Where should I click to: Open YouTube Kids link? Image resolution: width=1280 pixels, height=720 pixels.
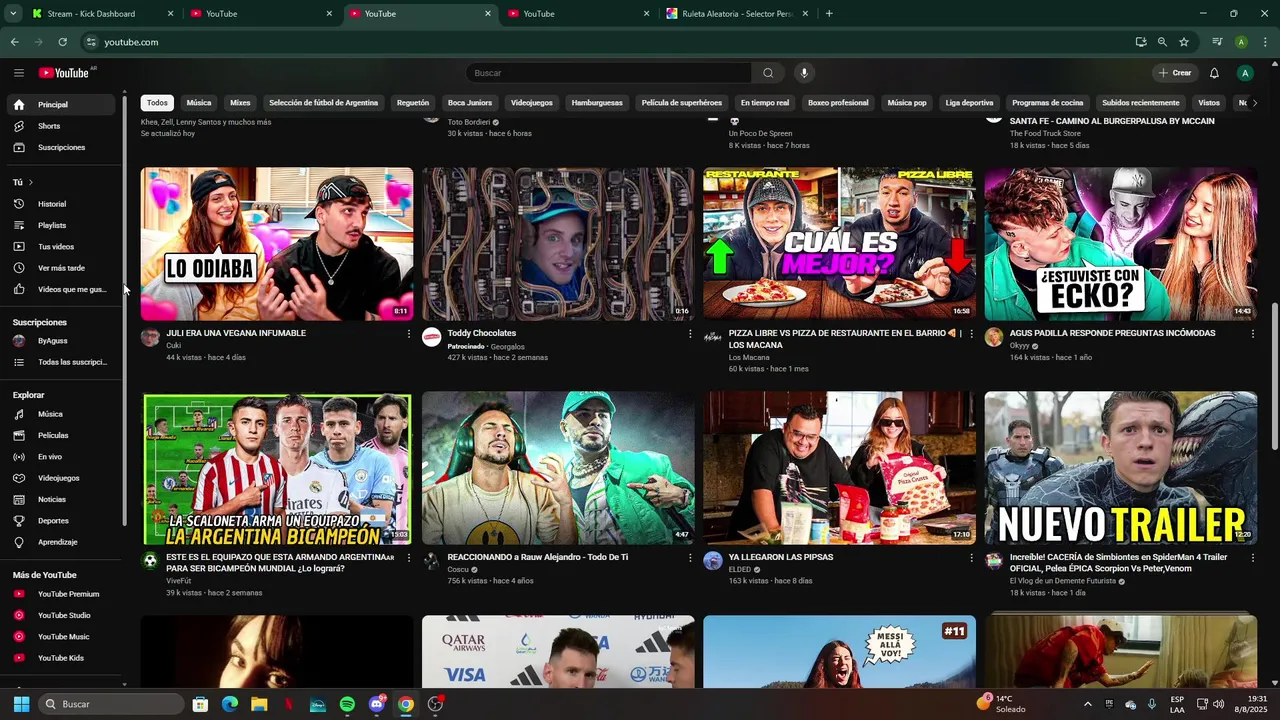pyautogui.click(x=62, y=658)
